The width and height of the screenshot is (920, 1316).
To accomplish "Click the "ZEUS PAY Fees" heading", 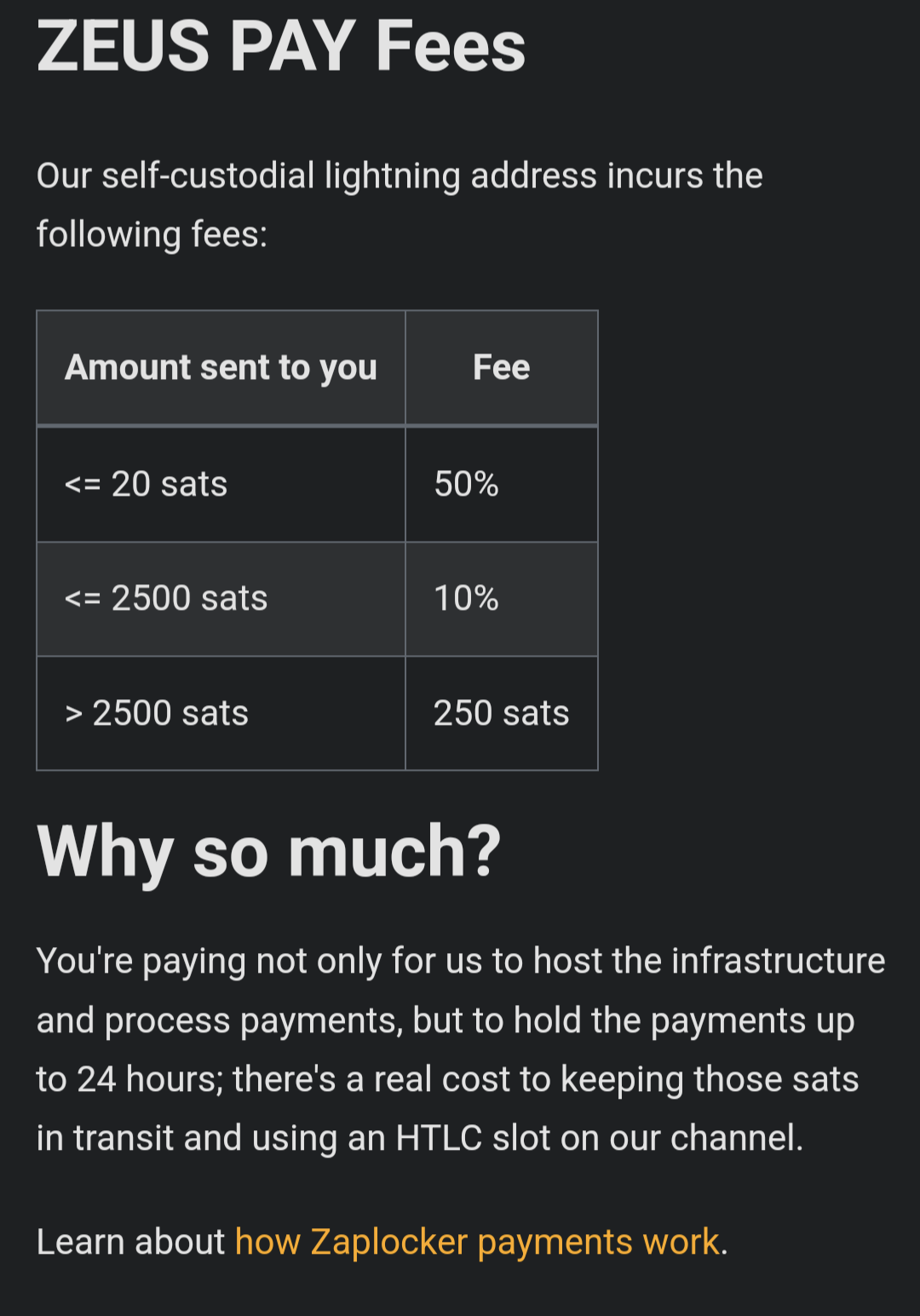I will coord(281,46).
